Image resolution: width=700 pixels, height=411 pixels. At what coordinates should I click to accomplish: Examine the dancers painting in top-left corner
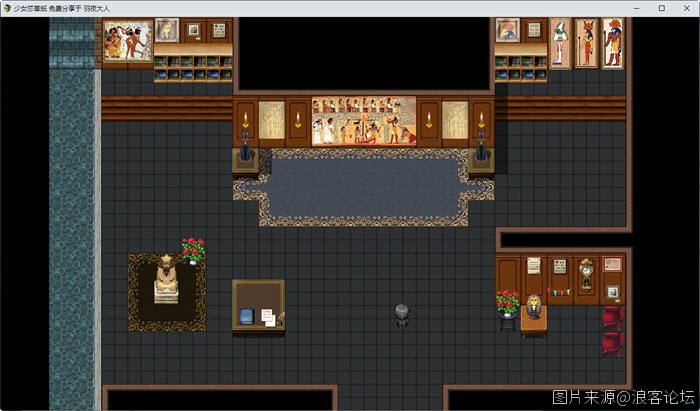[128, 42]
